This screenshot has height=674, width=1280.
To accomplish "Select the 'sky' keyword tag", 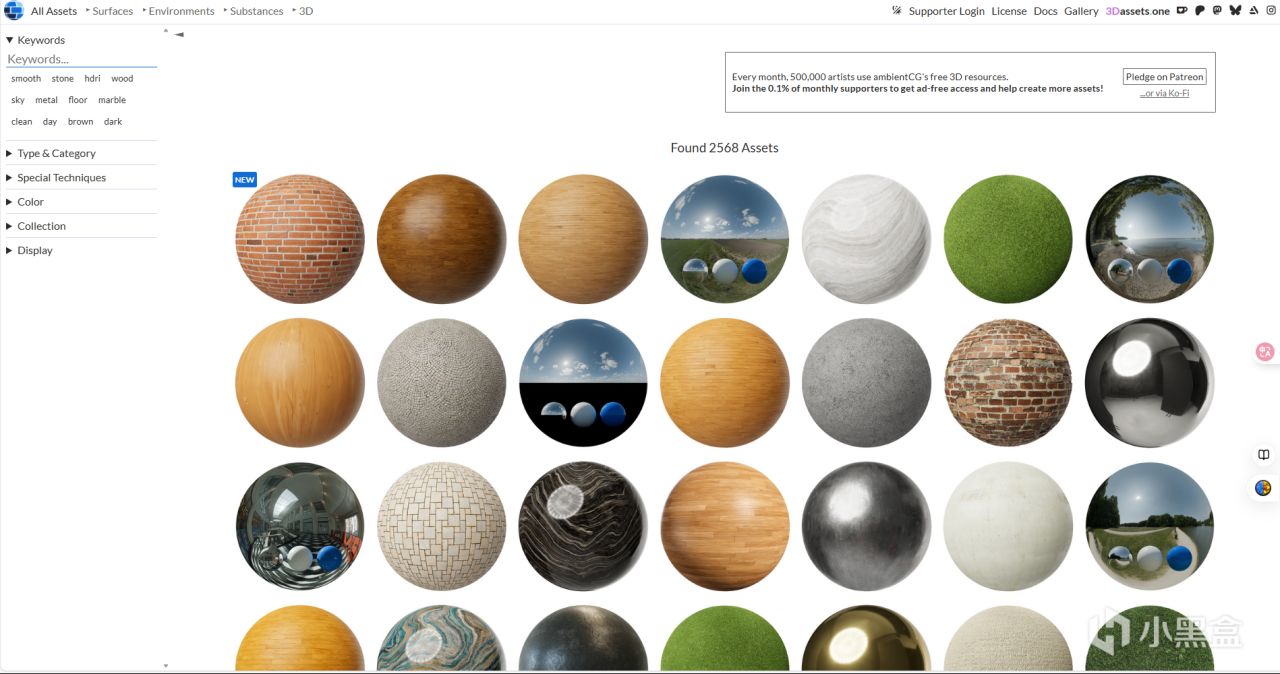I will pos(18,100).
